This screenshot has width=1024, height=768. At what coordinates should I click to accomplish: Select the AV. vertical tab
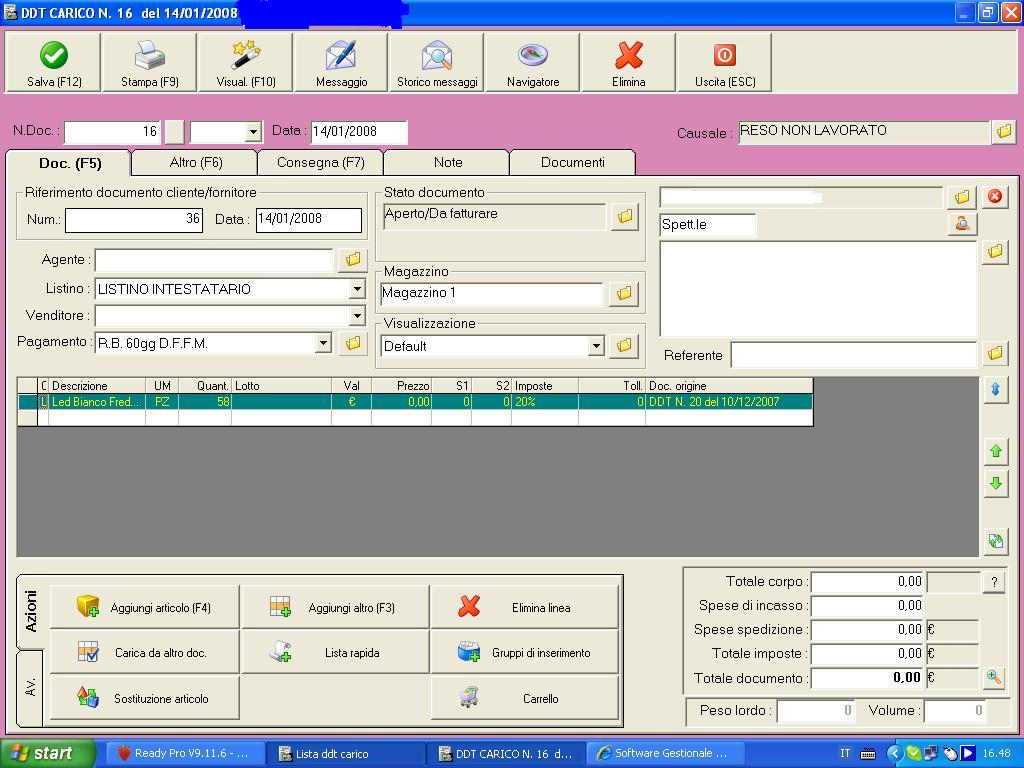point(30,687)
